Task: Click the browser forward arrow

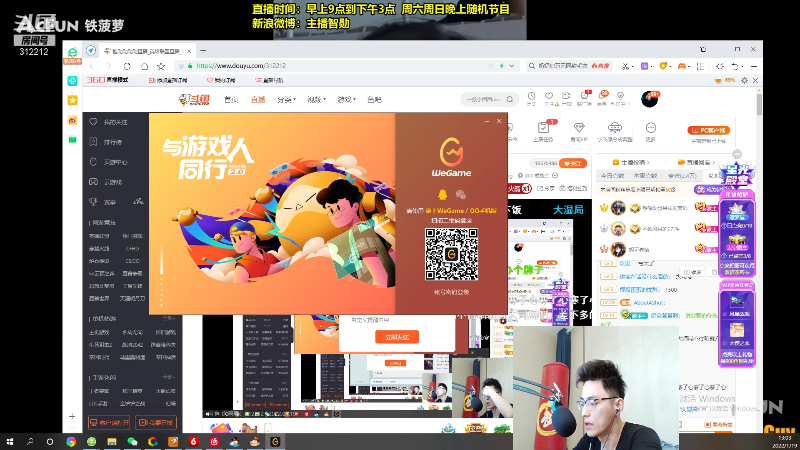Action: coord(109,66)
